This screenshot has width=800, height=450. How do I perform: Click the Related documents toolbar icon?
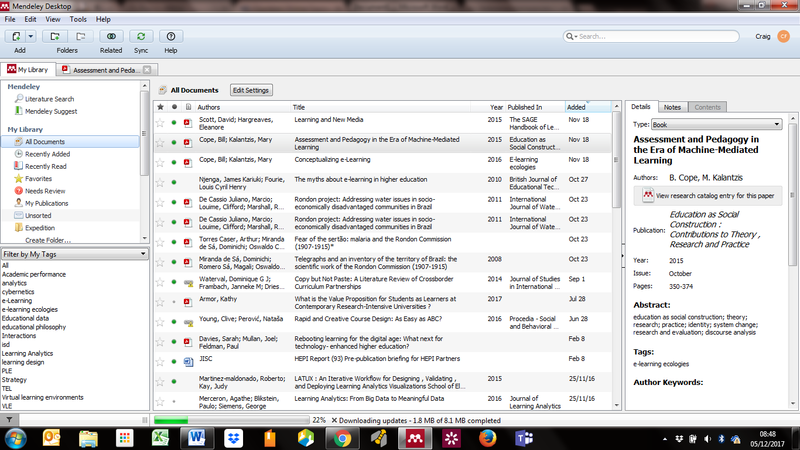tap(110, 37)
